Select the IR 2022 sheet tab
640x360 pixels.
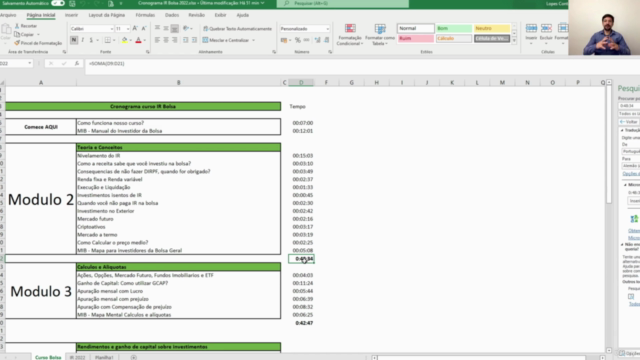(x=77, y=357)
